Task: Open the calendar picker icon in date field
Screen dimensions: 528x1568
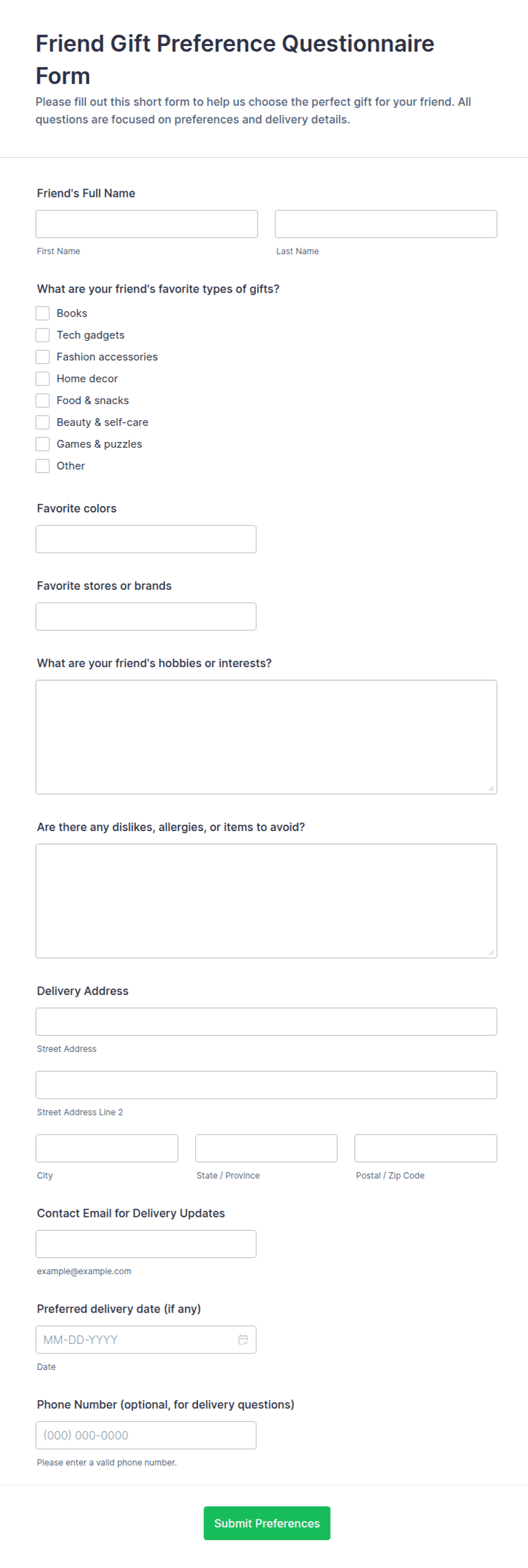Action: (x=243, y=1339)
